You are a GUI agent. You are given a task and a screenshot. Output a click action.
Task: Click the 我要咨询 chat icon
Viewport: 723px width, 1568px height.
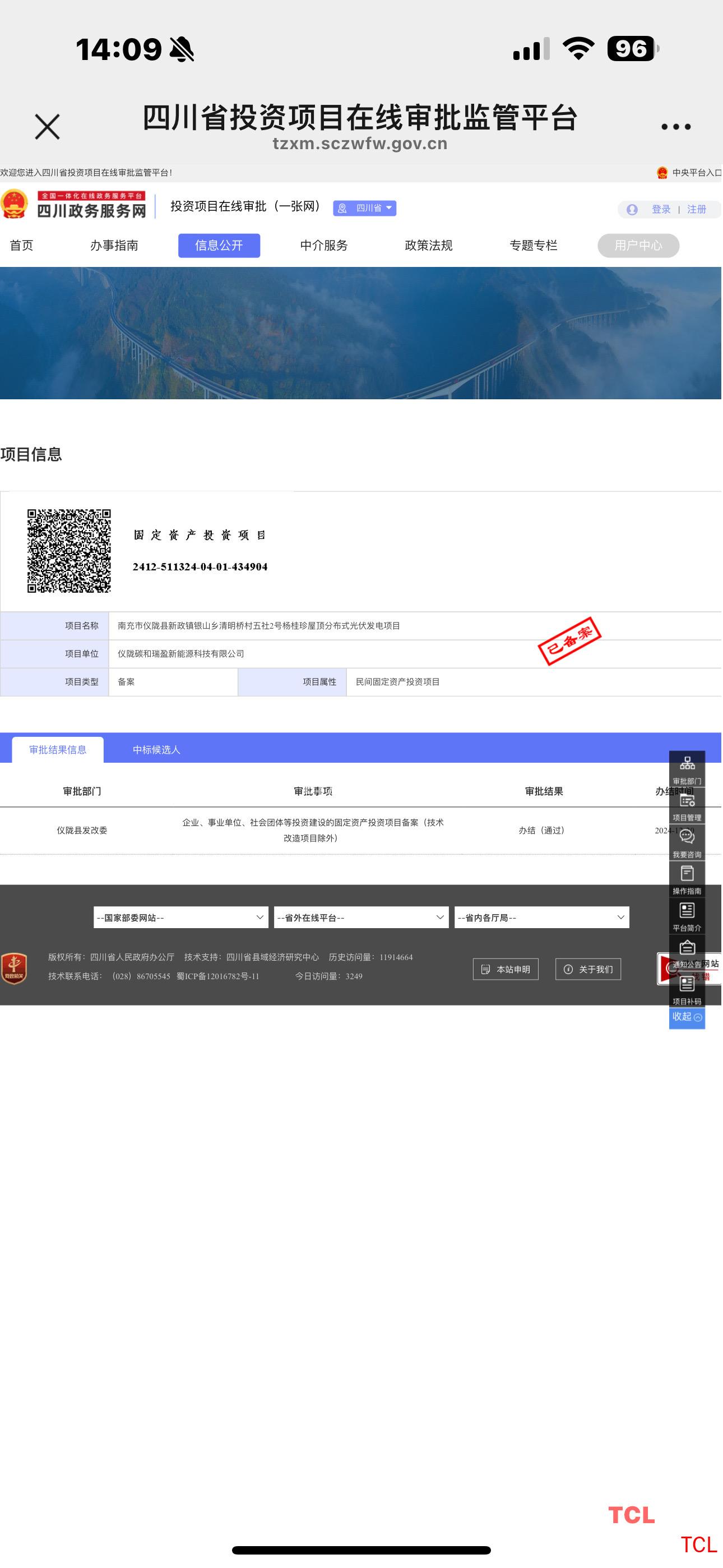click(687, 842)
